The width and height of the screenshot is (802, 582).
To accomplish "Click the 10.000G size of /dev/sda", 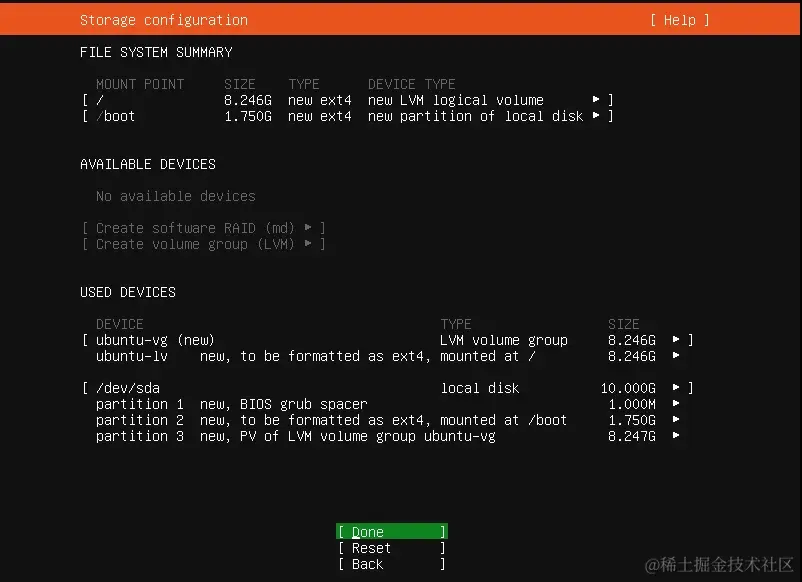I will pos(628,388).
